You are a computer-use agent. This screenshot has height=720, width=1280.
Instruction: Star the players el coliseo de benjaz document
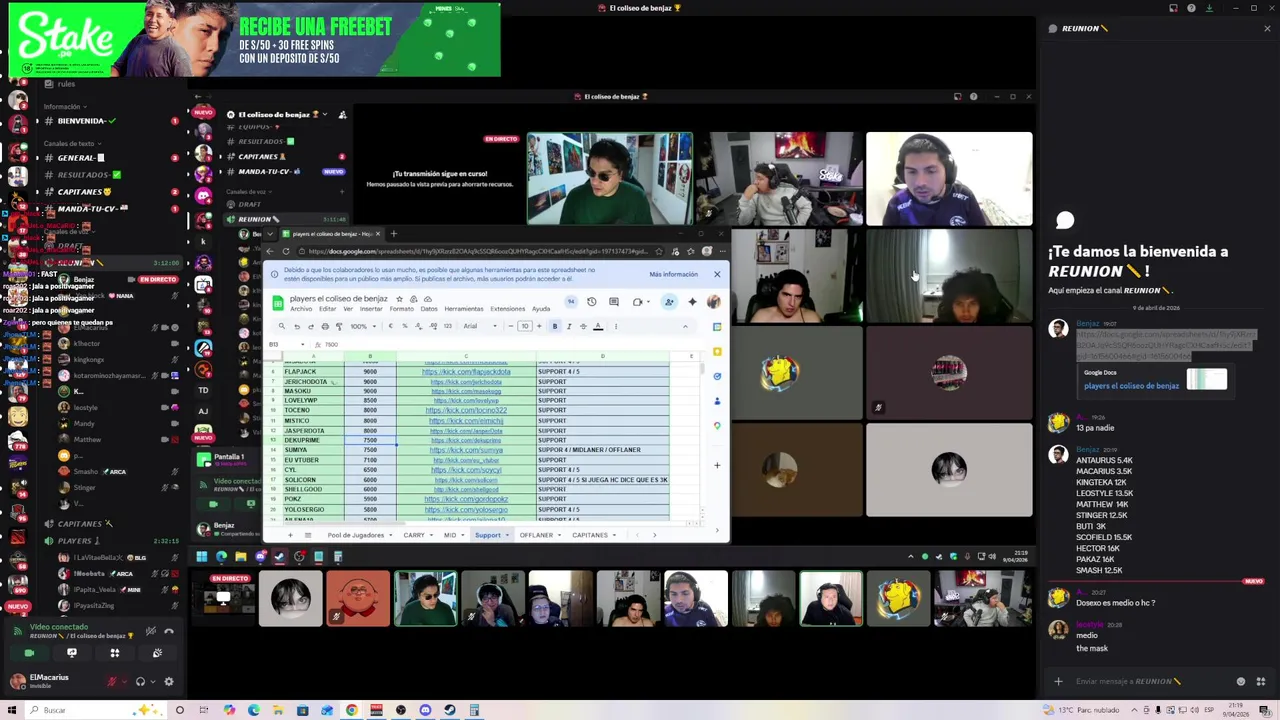(x=399, y=299)
